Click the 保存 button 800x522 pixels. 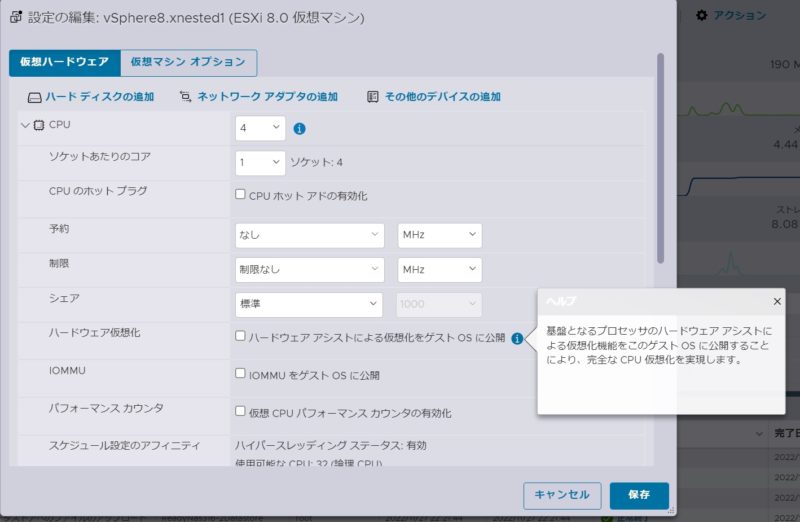pos(639,495)
